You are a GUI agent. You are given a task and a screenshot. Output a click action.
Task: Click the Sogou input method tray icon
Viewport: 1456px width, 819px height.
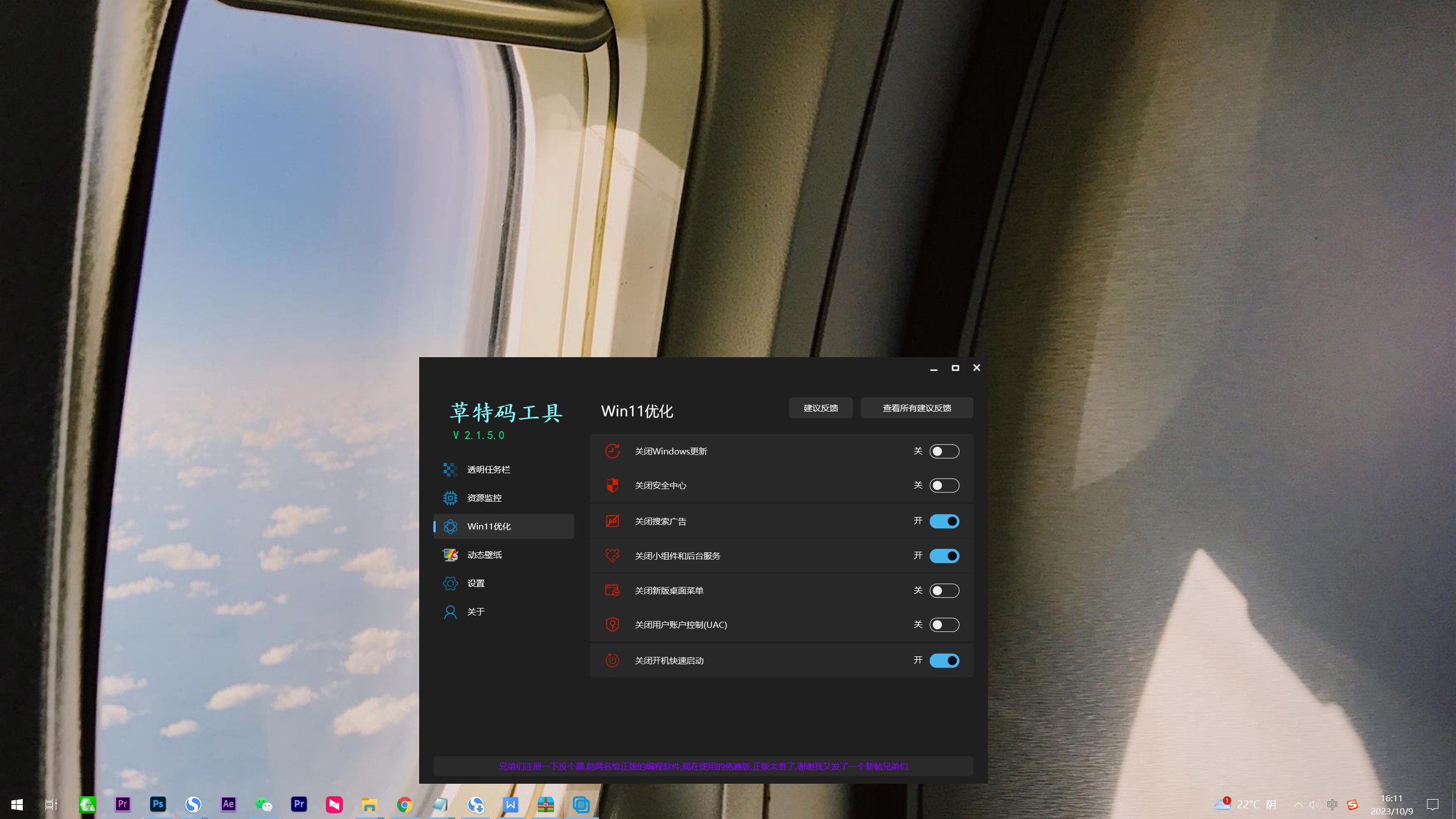tap(1352, 805)
